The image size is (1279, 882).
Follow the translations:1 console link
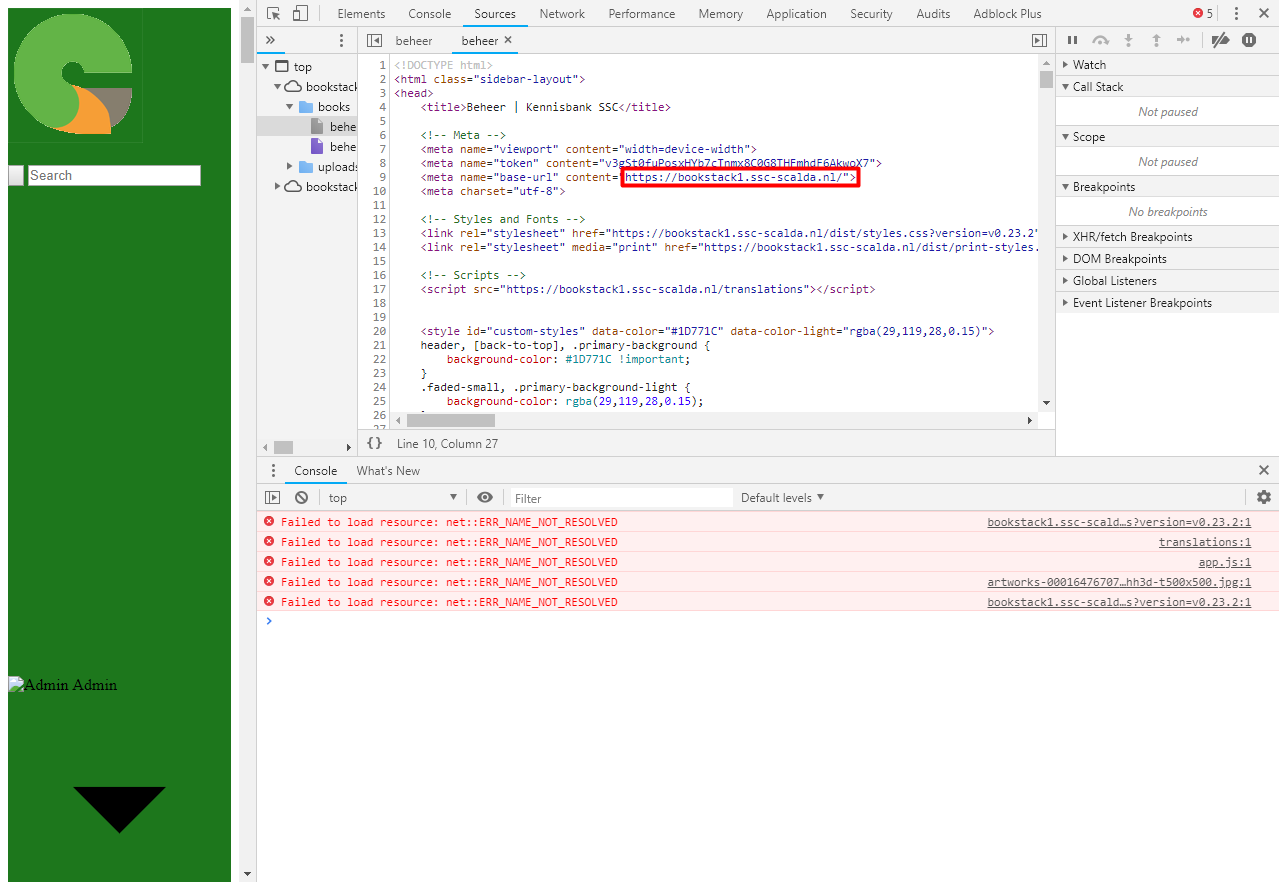1205,541
